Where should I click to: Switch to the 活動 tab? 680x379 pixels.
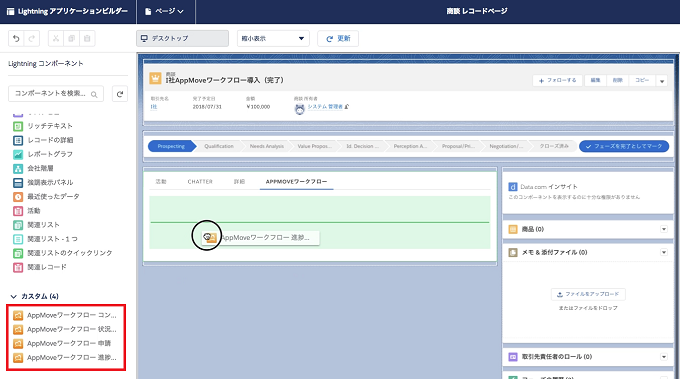point(161,182)
